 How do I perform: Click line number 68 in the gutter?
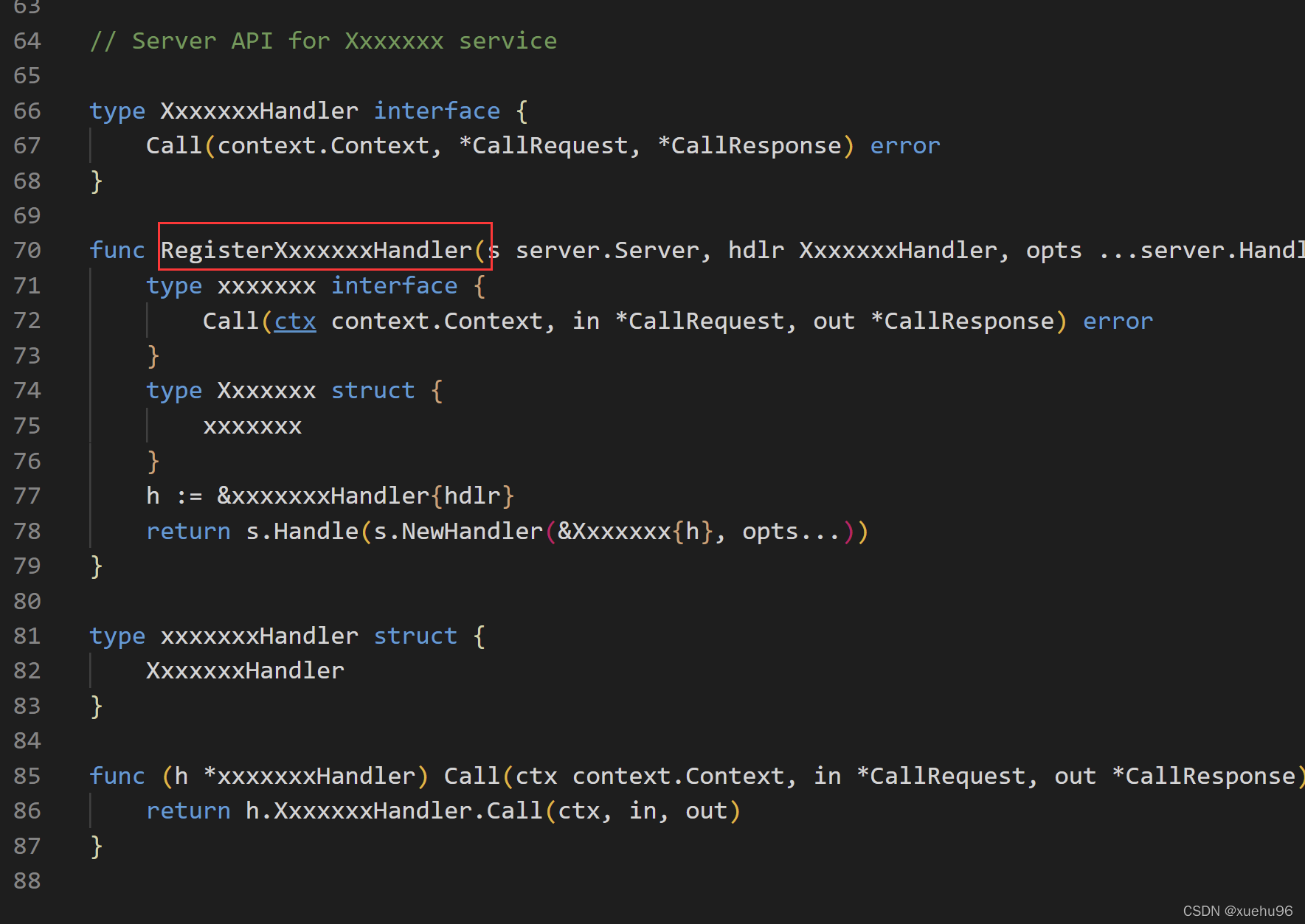27,181
